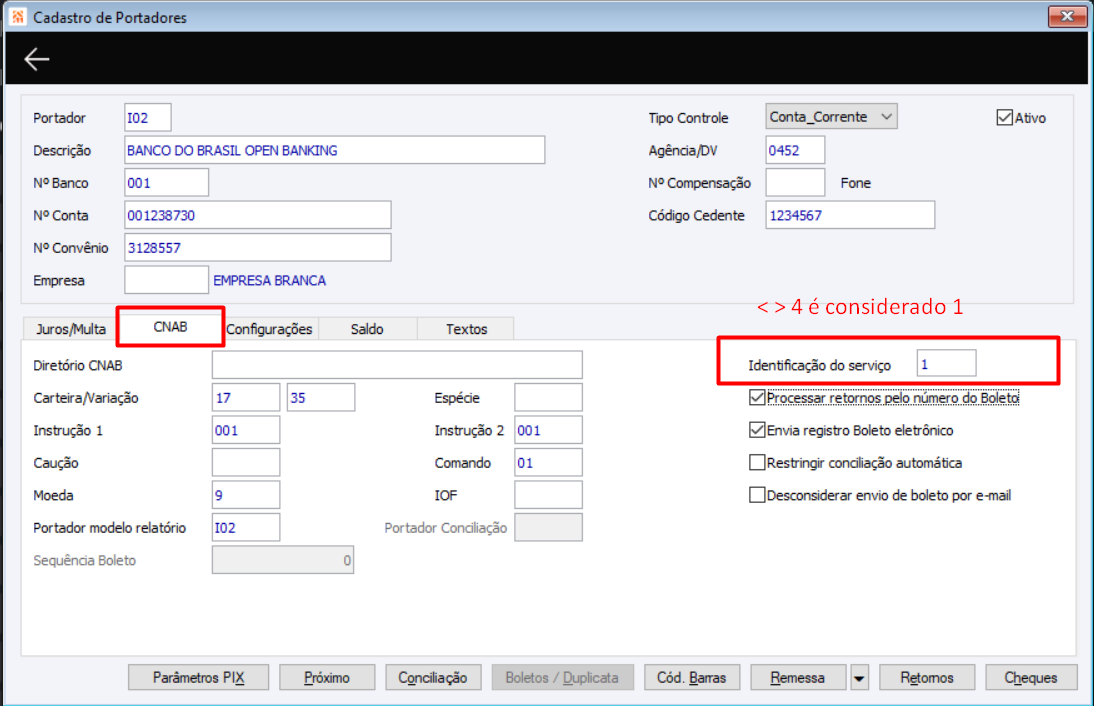The width and height of the screenshot is (1094, 706).
Task: Enable Desconsiderar envio de boleto por e-mail
Action: [756, 495]
